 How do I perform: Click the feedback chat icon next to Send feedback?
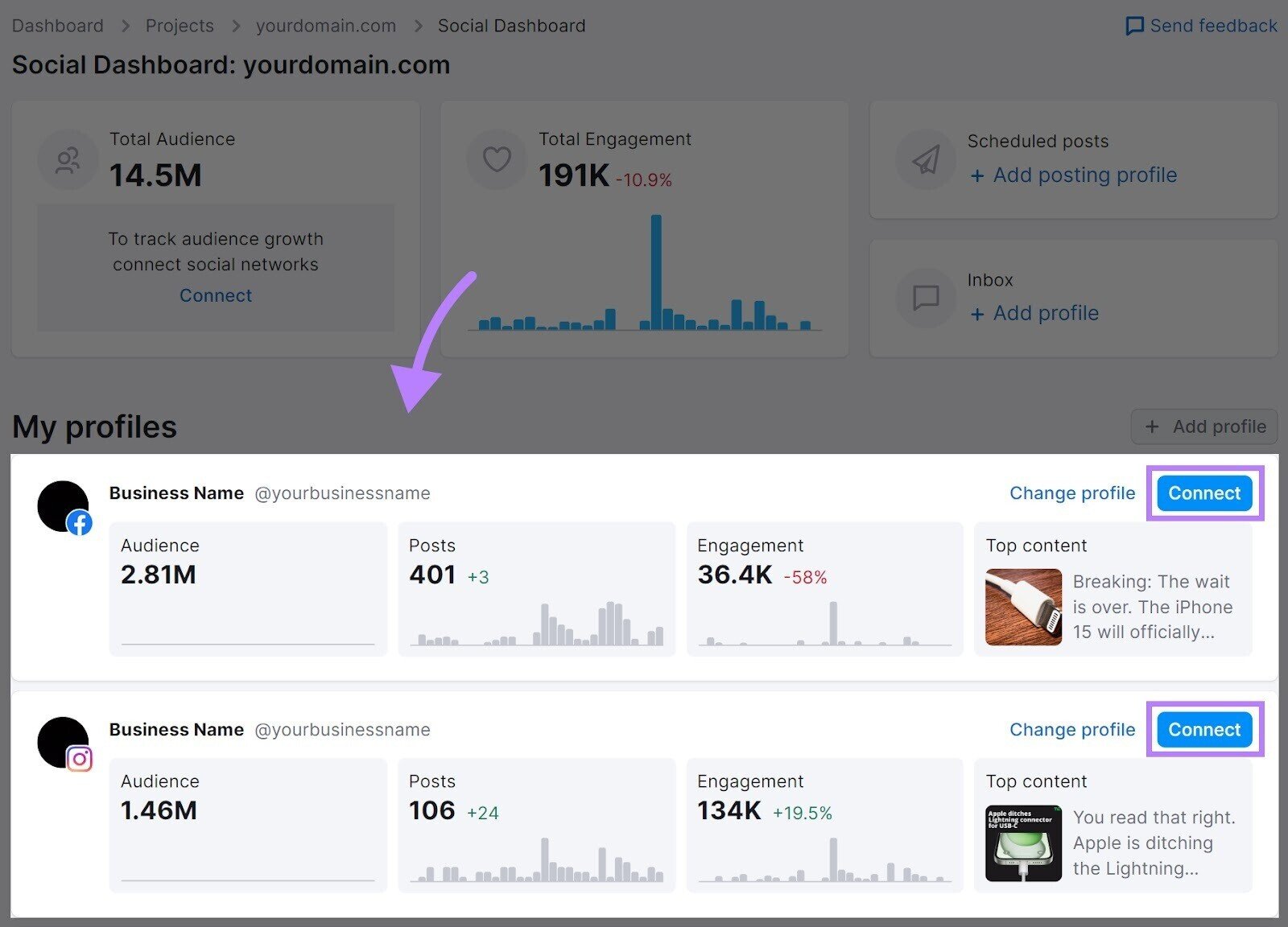[x=1134, y=26]
